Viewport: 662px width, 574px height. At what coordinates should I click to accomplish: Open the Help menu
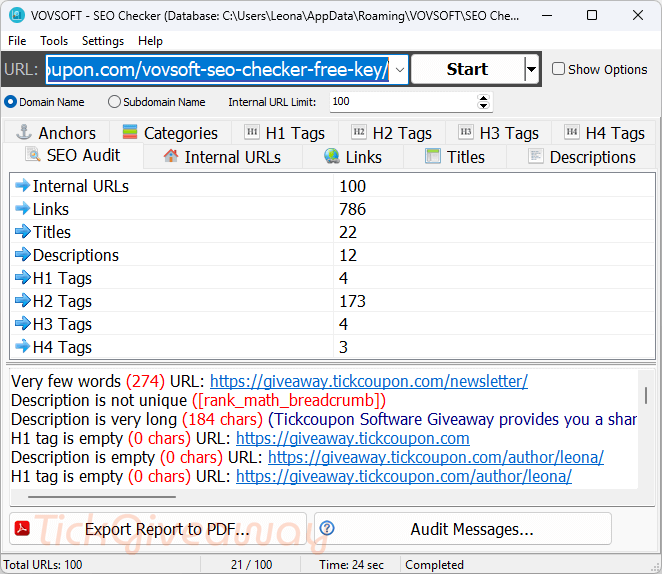[150, 41]
